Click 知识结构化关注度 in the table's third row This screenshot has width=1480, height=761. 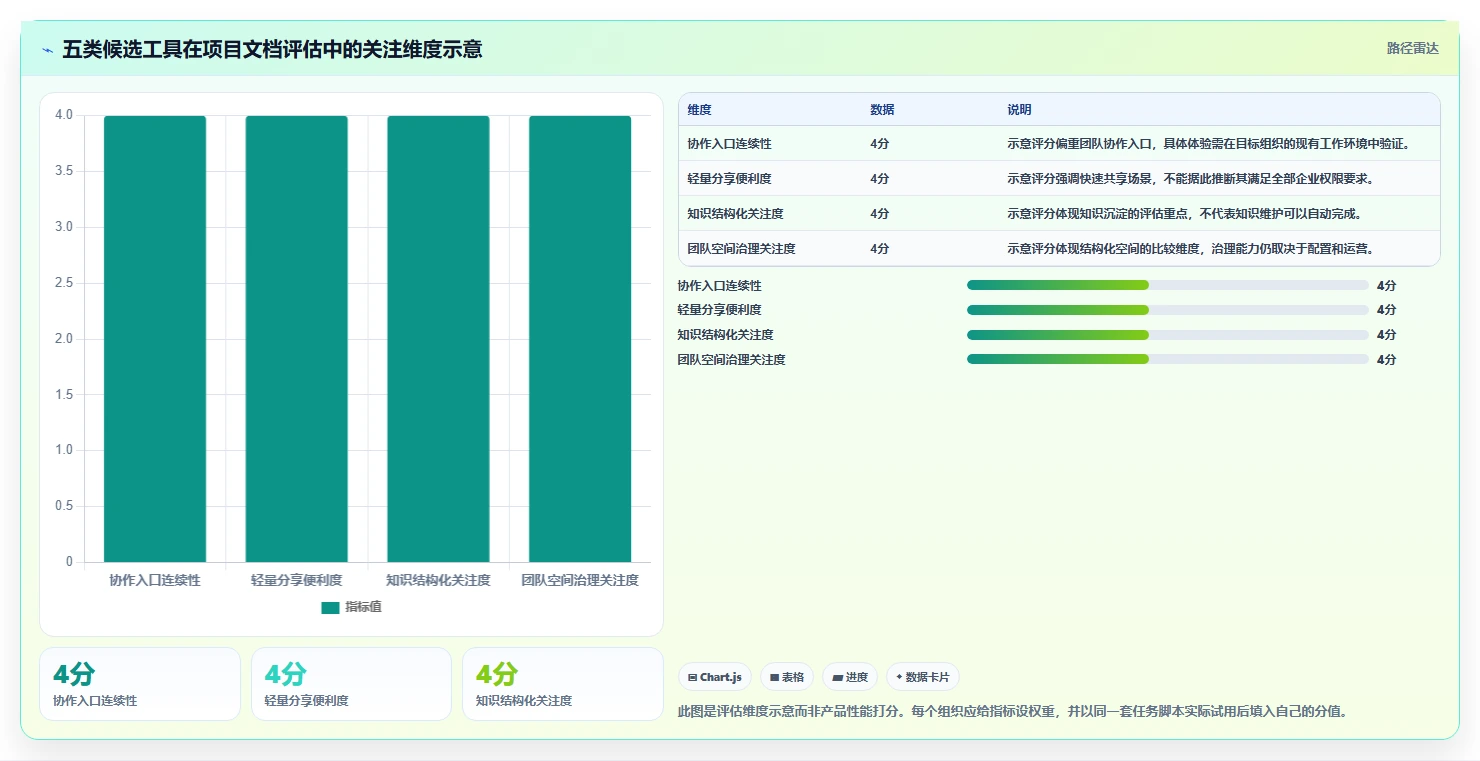point(735,214)
